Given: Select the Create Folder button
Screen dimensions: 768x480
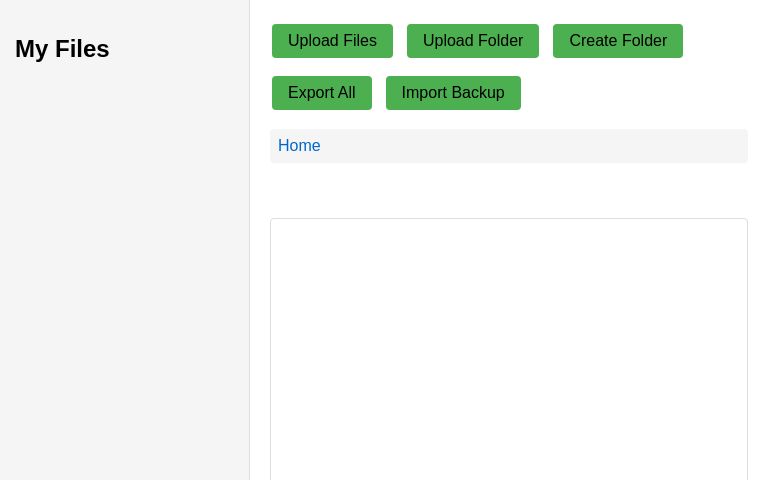Looking at the screenshot, I should click(x=617, y=41).
